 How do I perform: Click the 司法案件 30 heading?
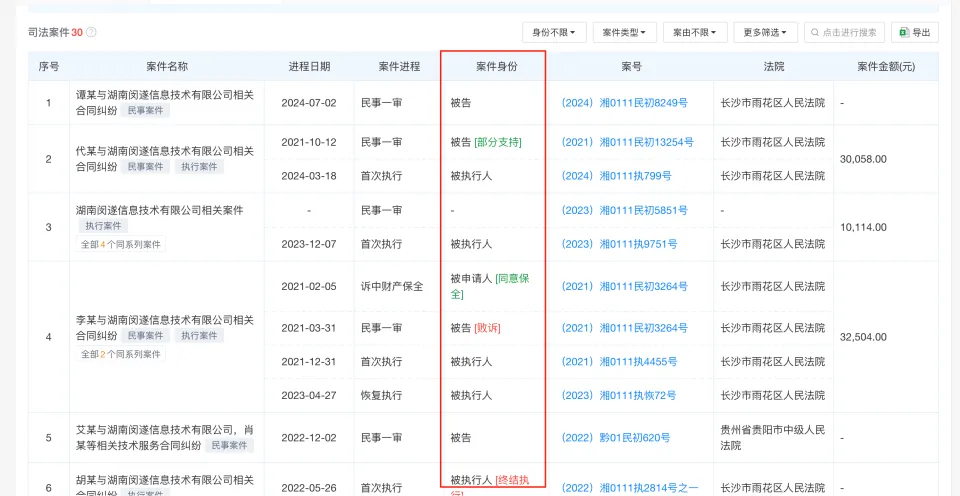55,32
